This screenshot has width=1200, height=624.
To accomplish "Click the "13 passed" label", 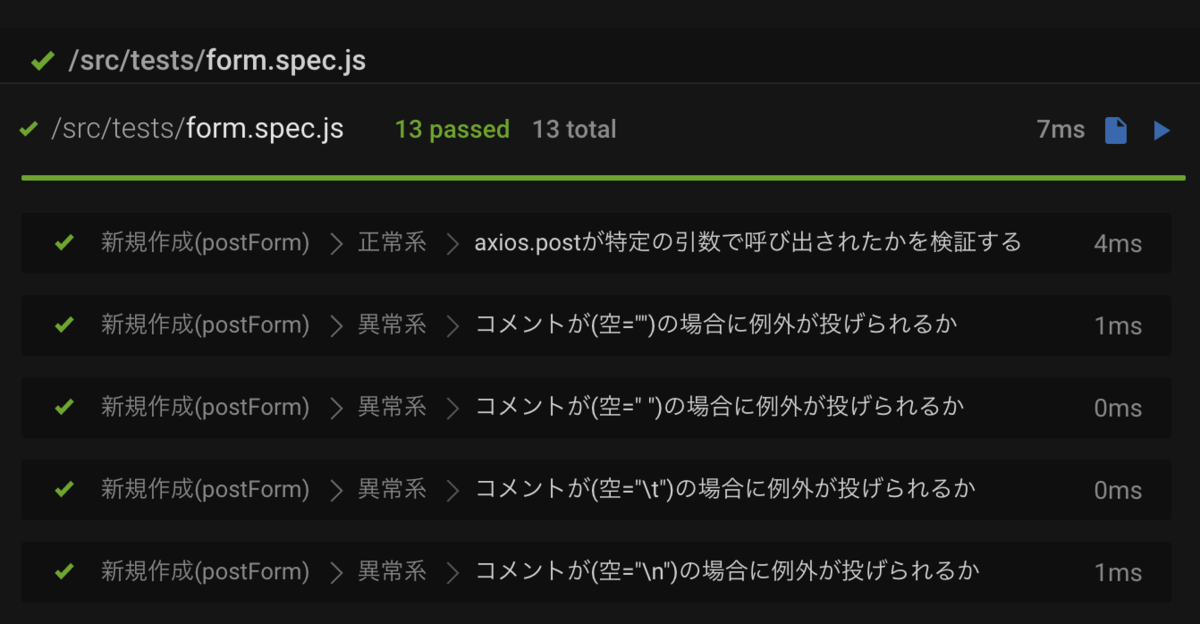I will coord(452,129).
